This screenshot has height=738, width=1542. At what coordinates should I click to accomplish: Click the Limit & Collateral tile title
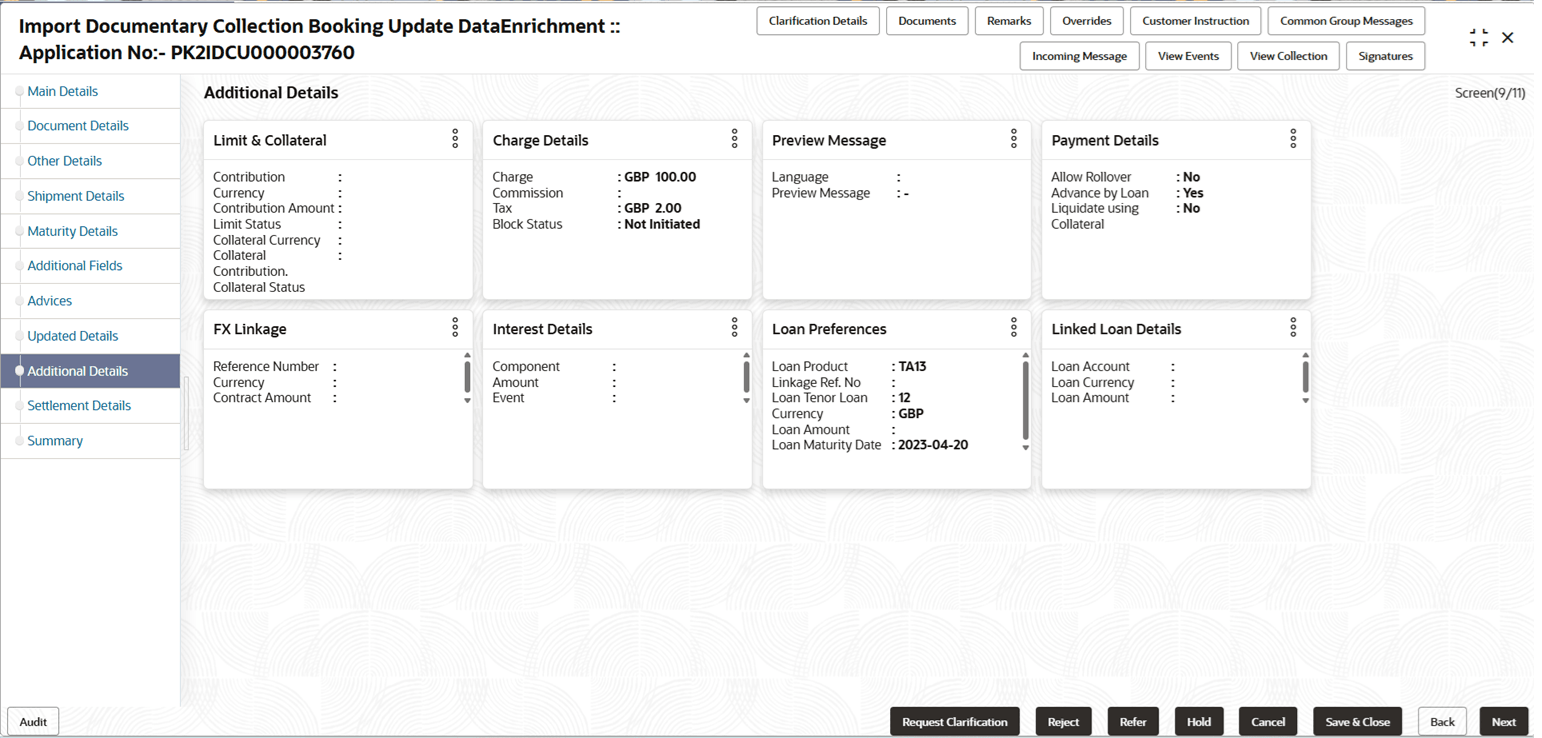tap(270, 141)
